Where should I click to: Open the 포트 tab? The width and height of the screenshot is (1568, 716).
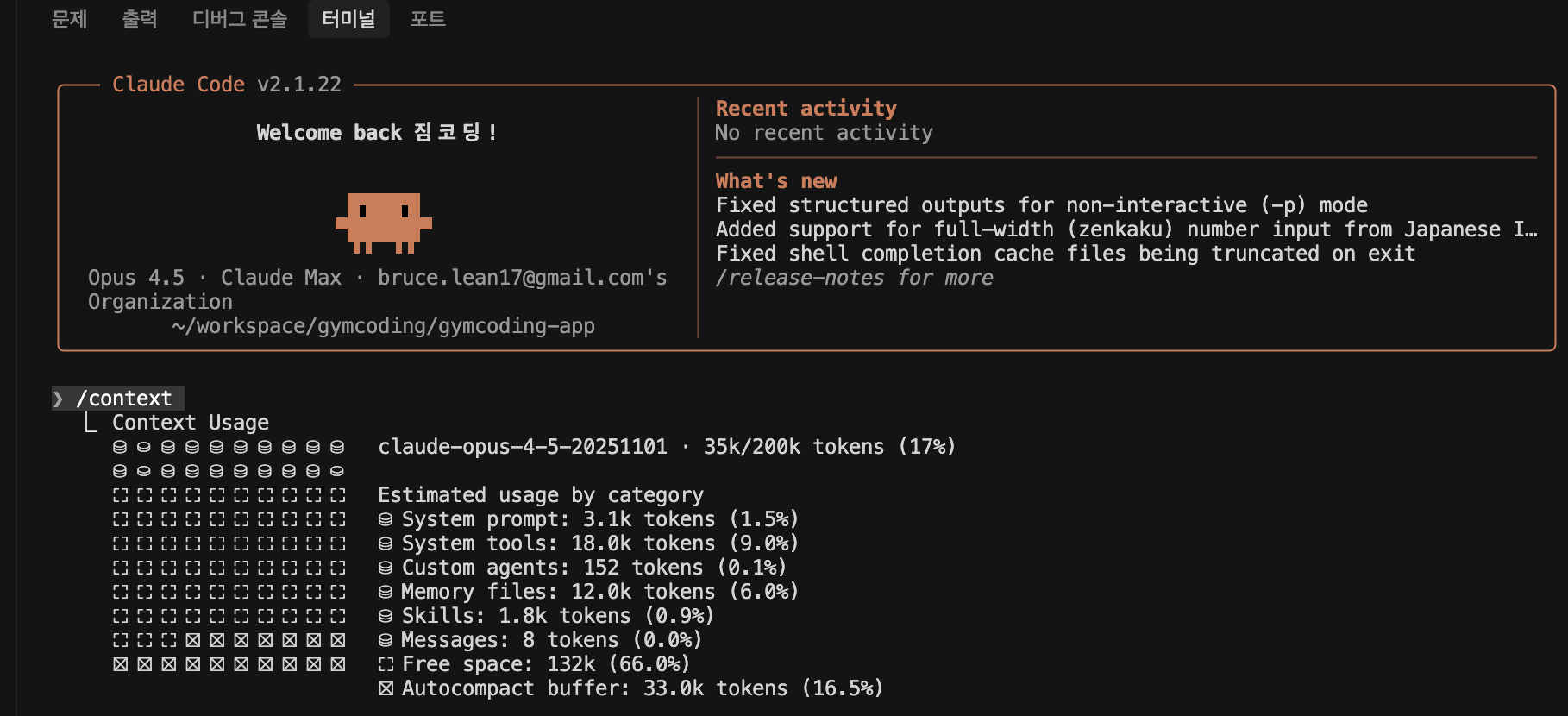428,19
